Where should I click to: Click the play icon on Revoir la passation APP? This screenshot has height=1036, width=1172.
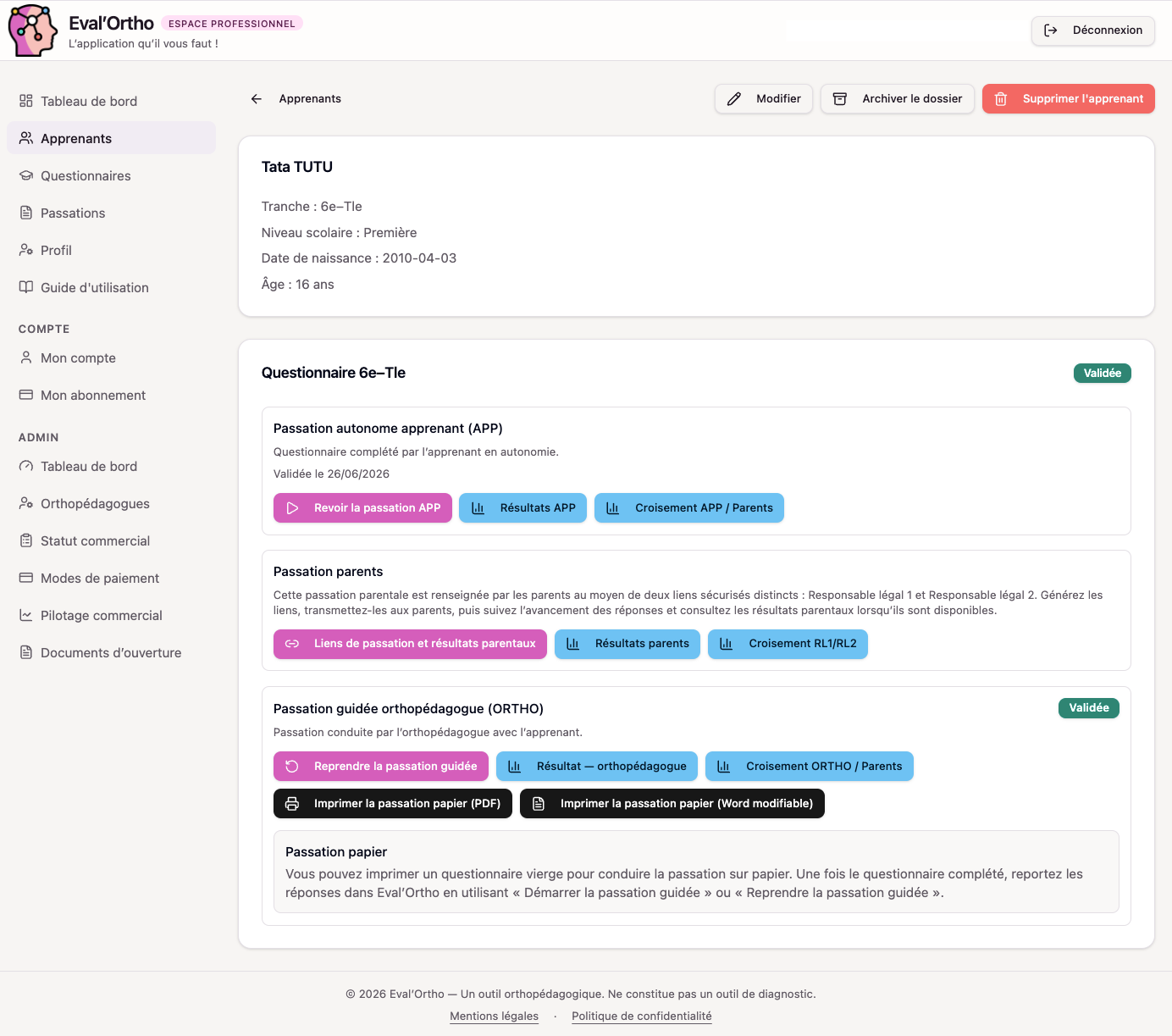point(292,508)
